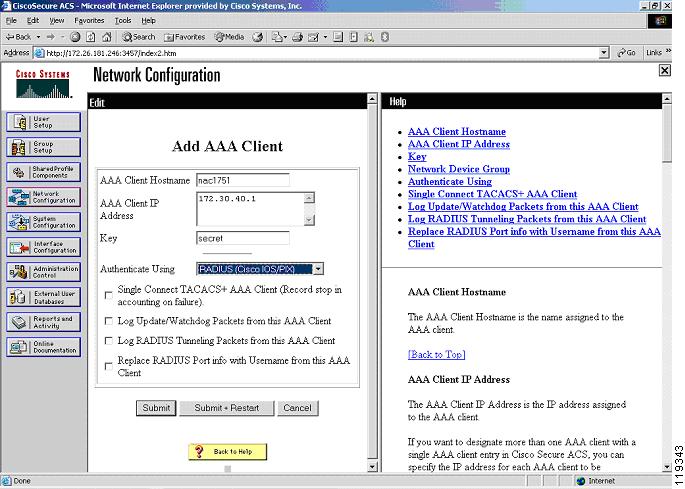This screenshot has height=489, width=685.
Task: Click the Help pane scrollbar thumb
Action: point(667,134)
